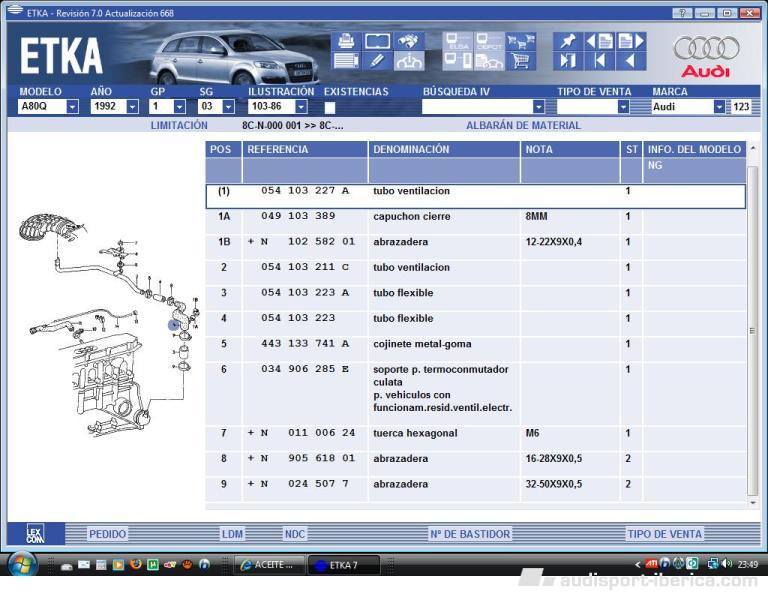This screenshot has width=768, height=600.
Task: Click the scrollbar down arrow of the parts list
Action: pos(752,503)
